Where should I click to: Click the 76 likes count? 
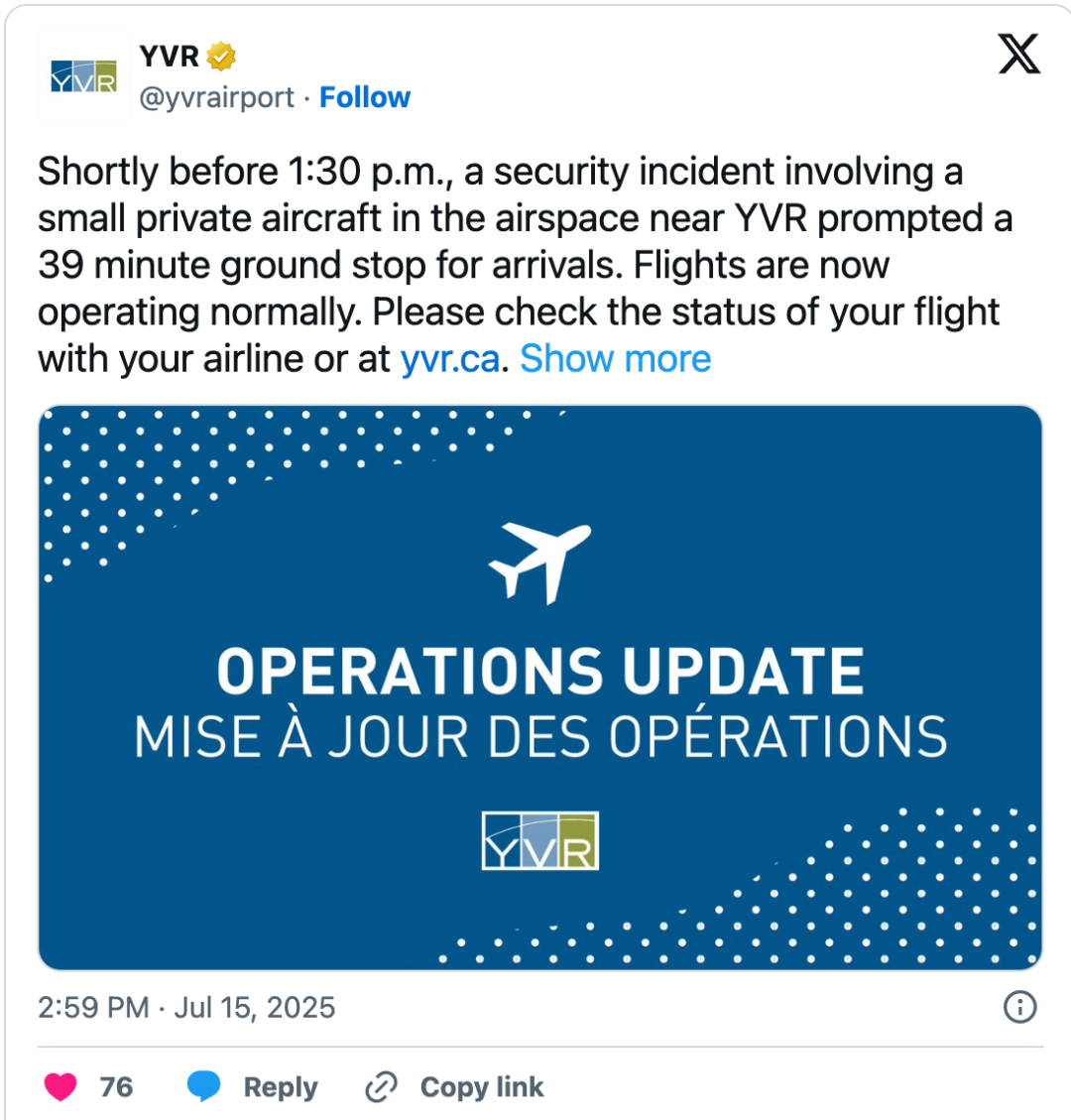click(116, 1087)
